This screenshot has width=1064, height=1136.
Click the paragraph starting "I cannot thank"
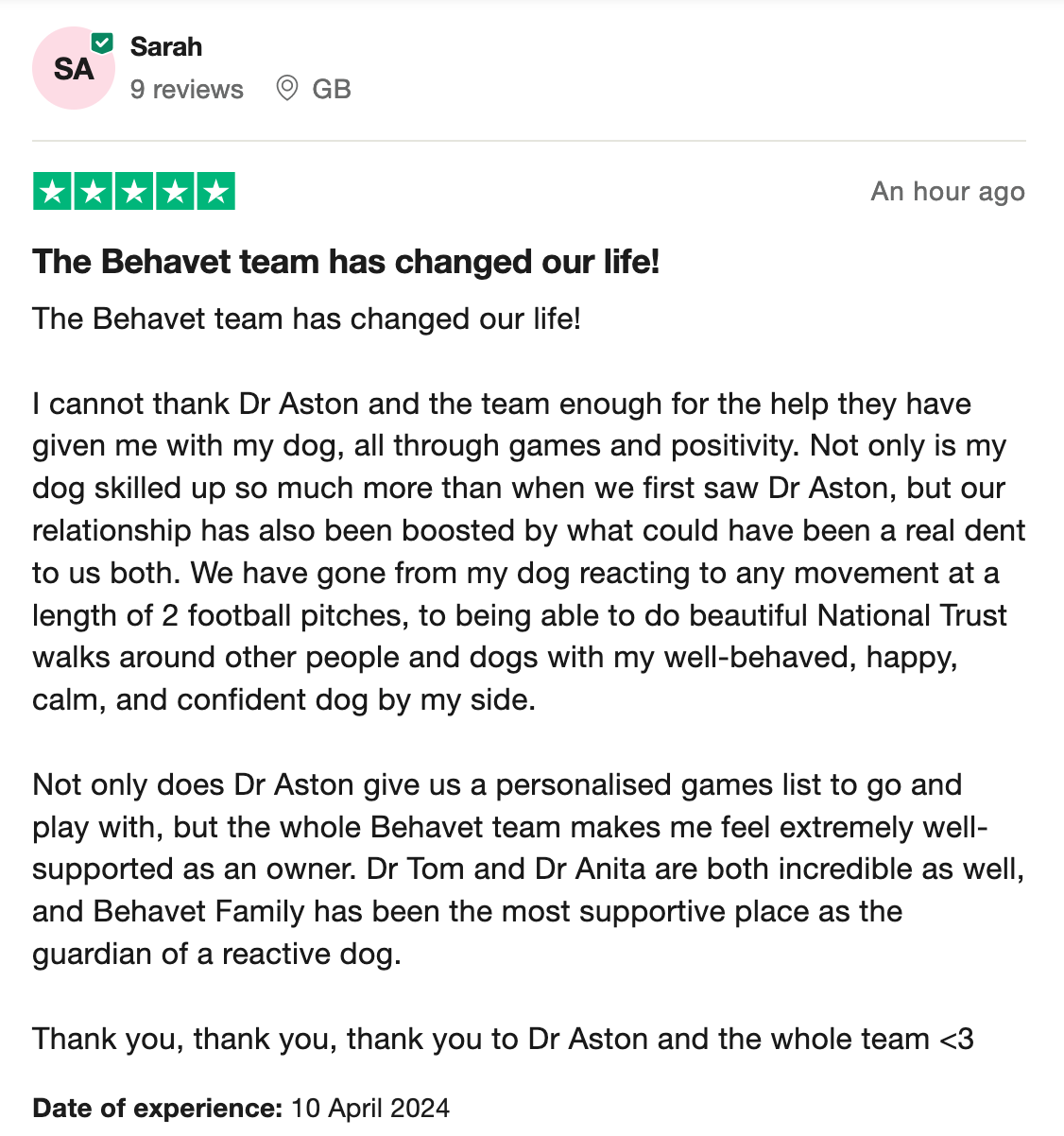tap(527, 551)
